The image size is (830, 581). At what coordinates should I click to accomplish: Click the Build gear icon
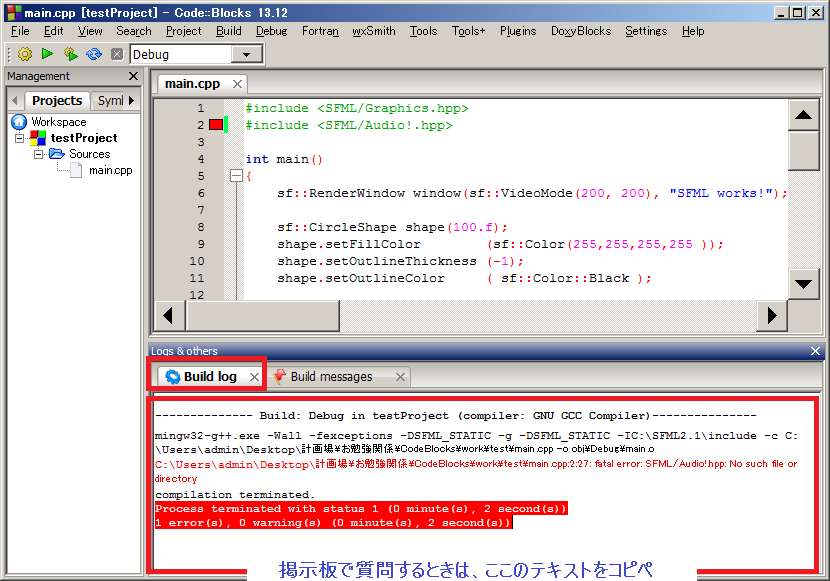25,54
